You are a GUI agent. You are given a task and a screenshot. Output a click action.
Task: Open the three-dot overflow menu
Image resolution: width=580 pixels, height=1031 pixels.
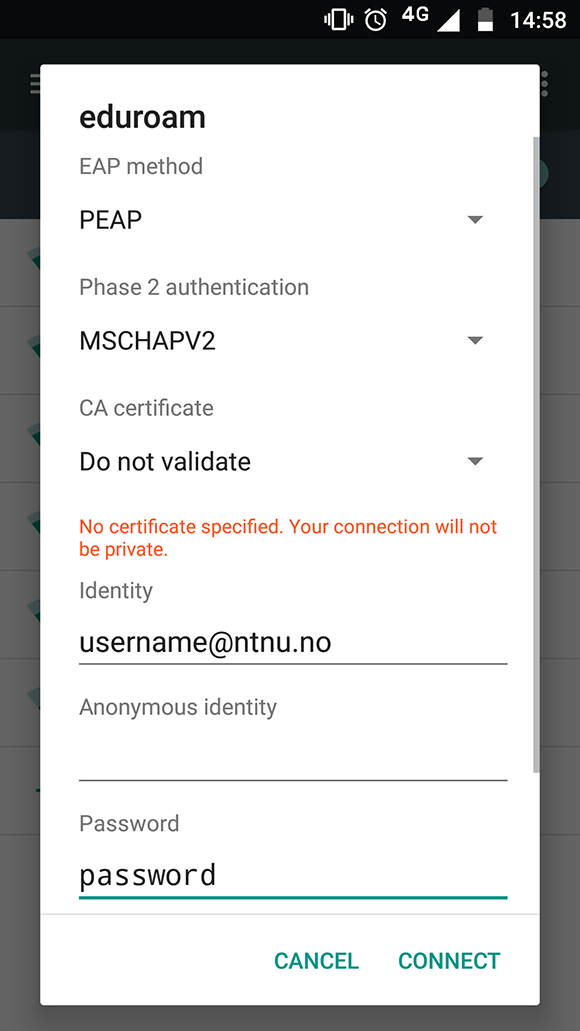click(x=544, y=84)
